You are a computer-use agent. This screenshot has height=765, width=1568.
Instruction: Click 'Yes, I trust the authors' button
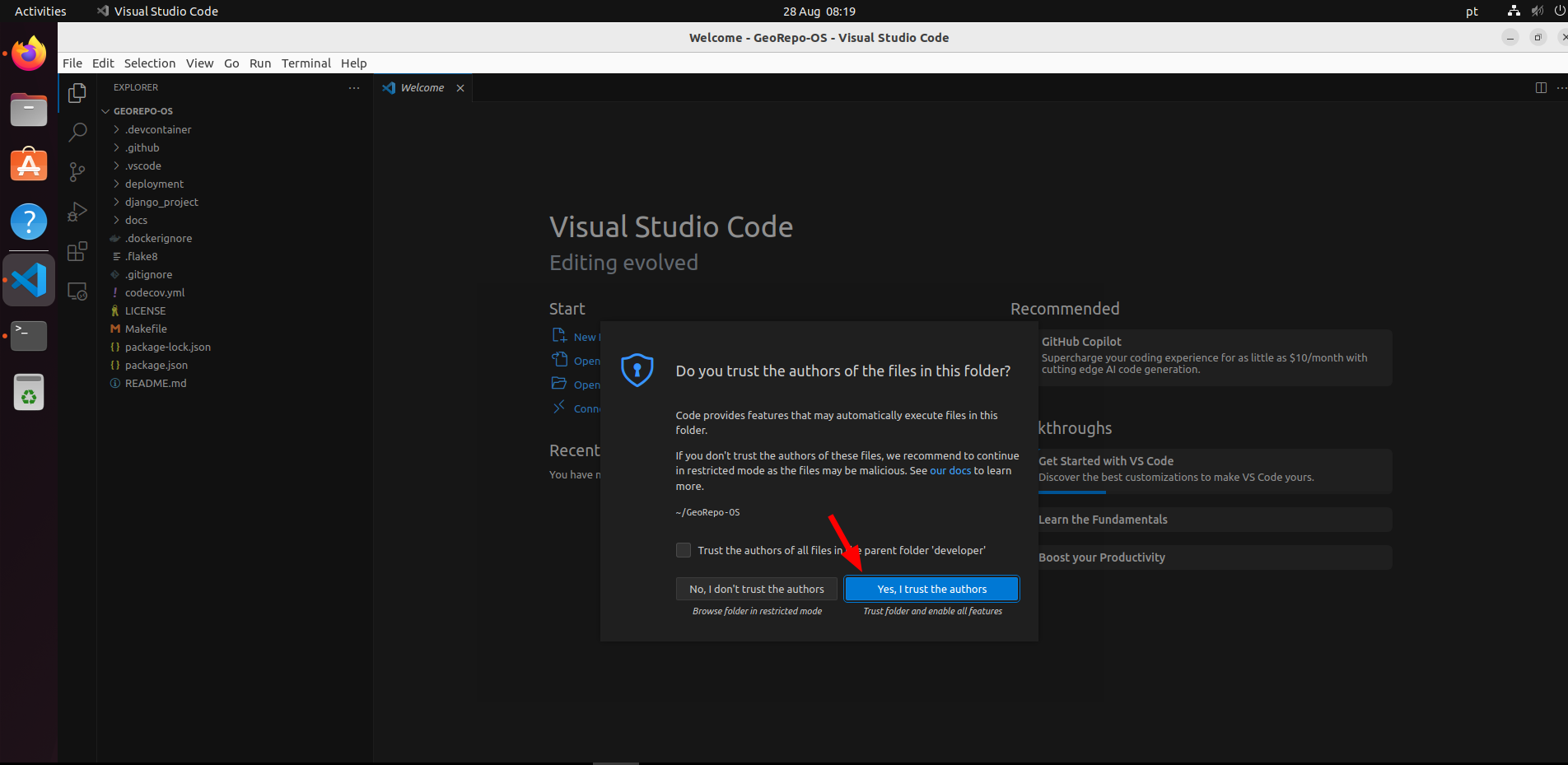click(x=932, y=589)
